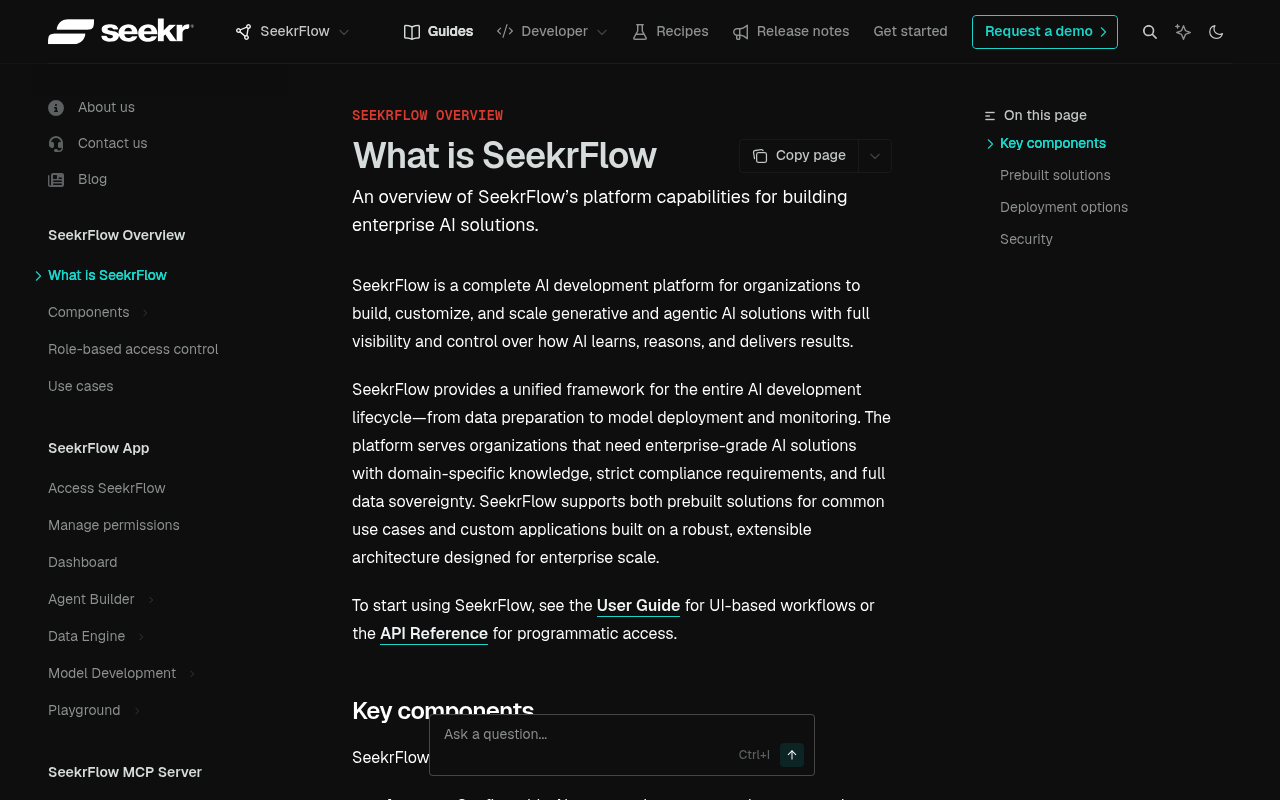Image resolution: width=1280 pixels, height=800 pixels.
Task: Open Access SeekrFlow page
Action: click(106, 488)
